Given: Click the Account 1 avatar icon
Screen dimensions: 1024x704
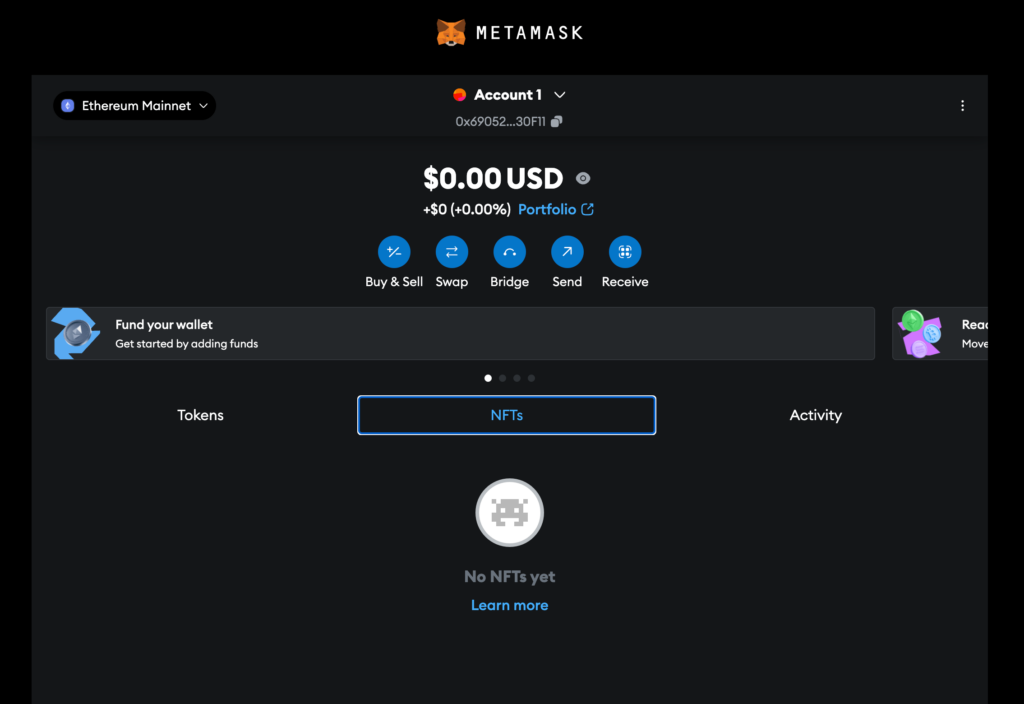Looking at the screenshot, I should [x=460, y=95].
